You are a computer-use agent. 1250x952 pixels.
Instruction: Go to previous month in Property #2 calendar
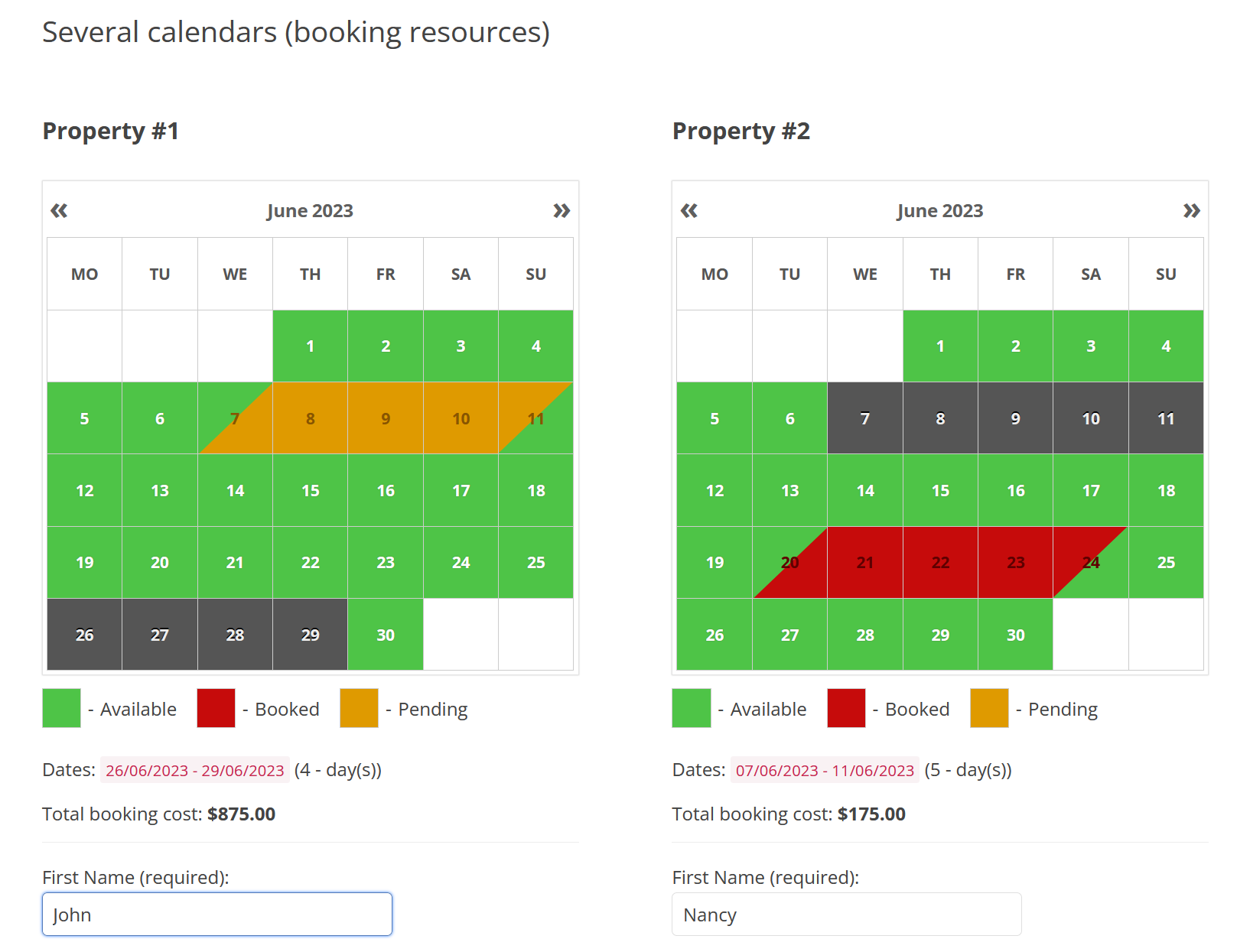click(688, 211)
